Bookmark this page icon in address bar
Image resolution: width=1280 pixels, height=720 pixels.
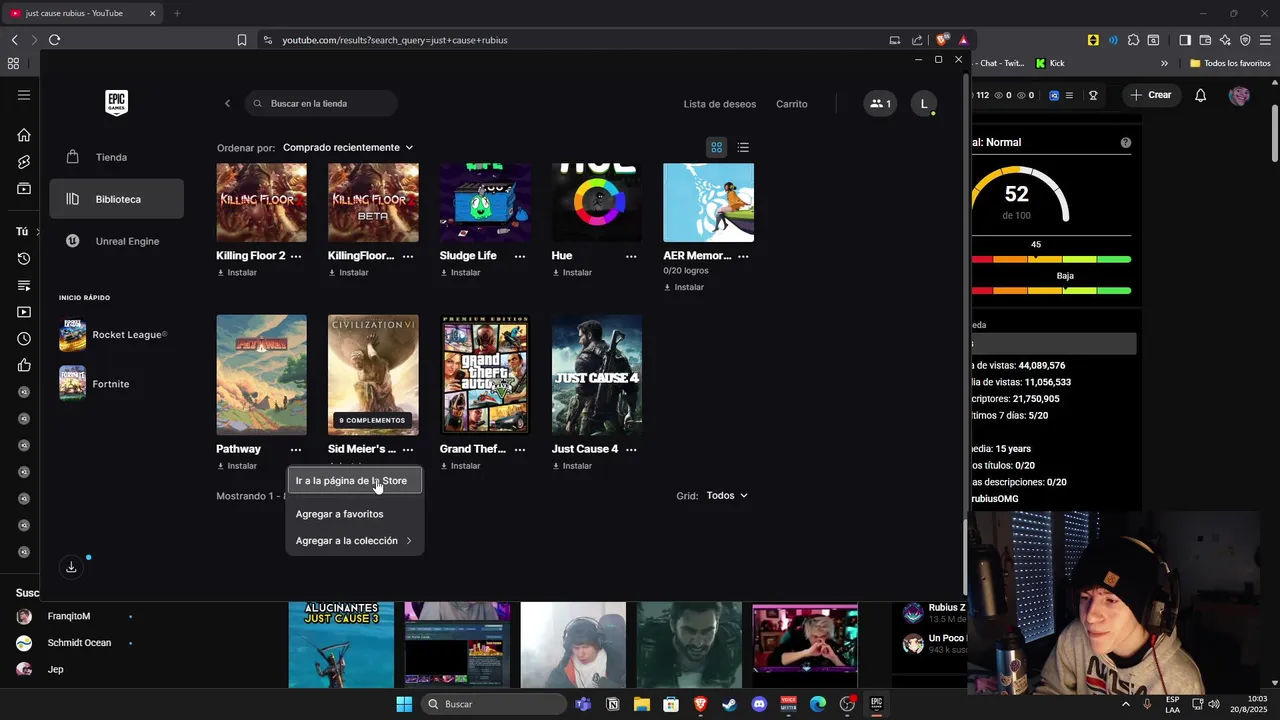point(241,40)
